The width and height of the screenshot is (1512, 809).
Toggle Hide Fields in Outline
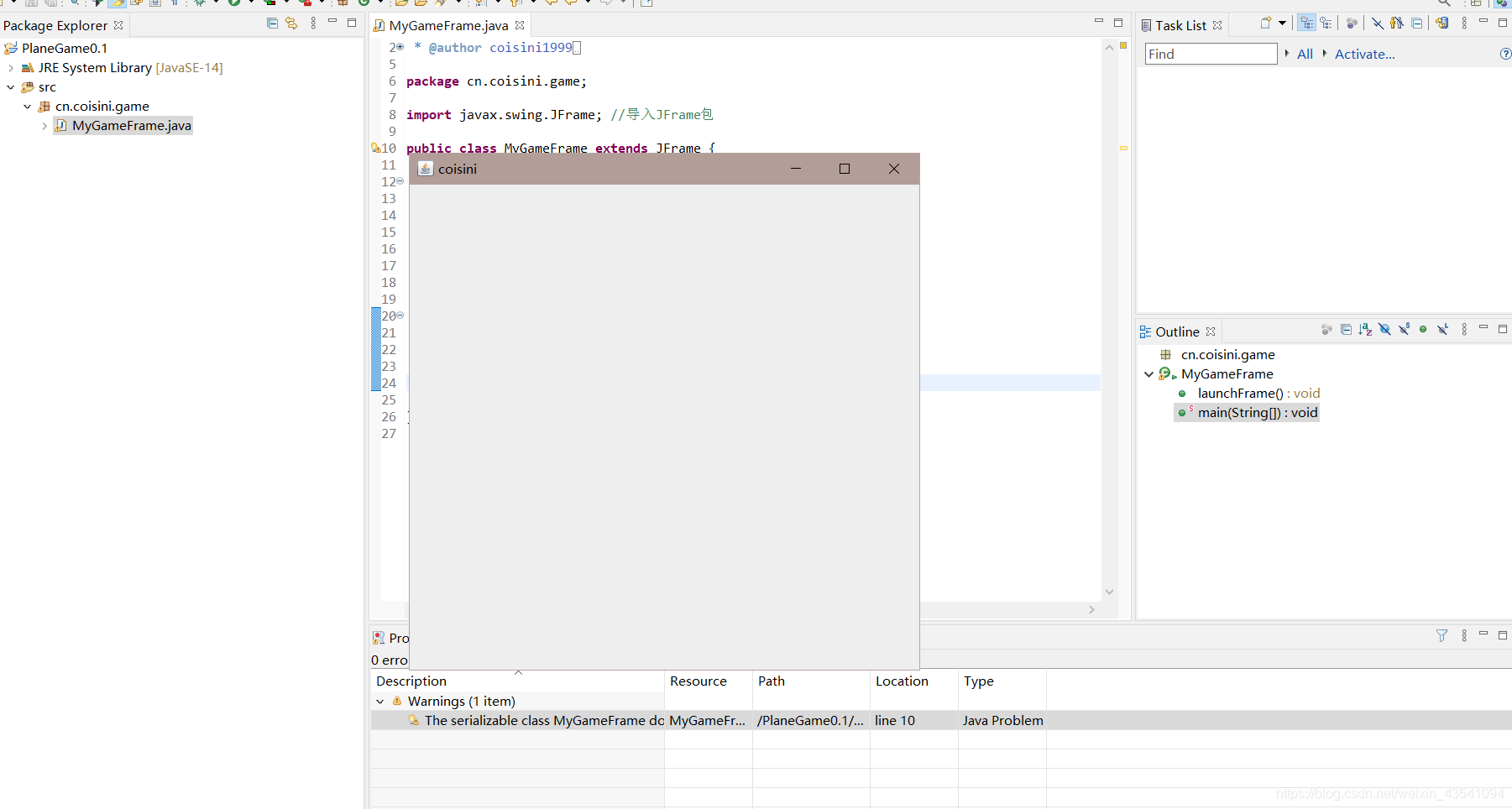pyautogui.click(x=1384, y=330)
